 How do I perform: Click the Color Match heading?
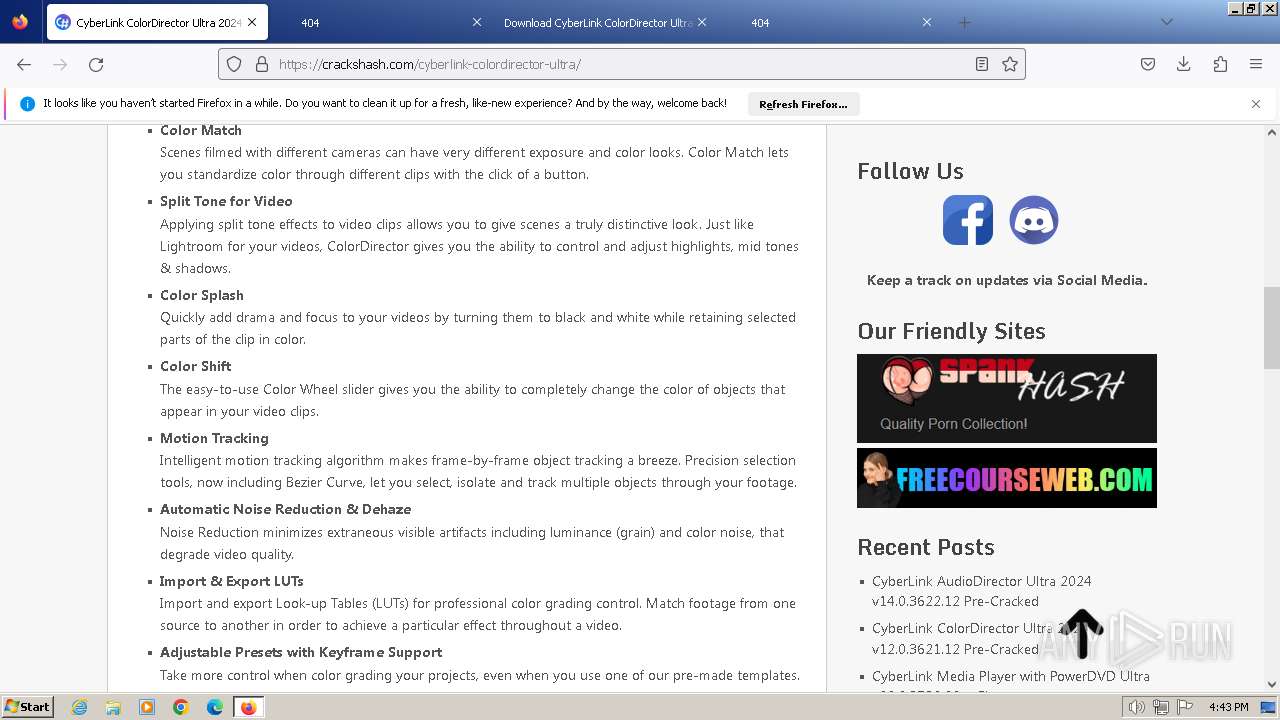pos(201,130)
